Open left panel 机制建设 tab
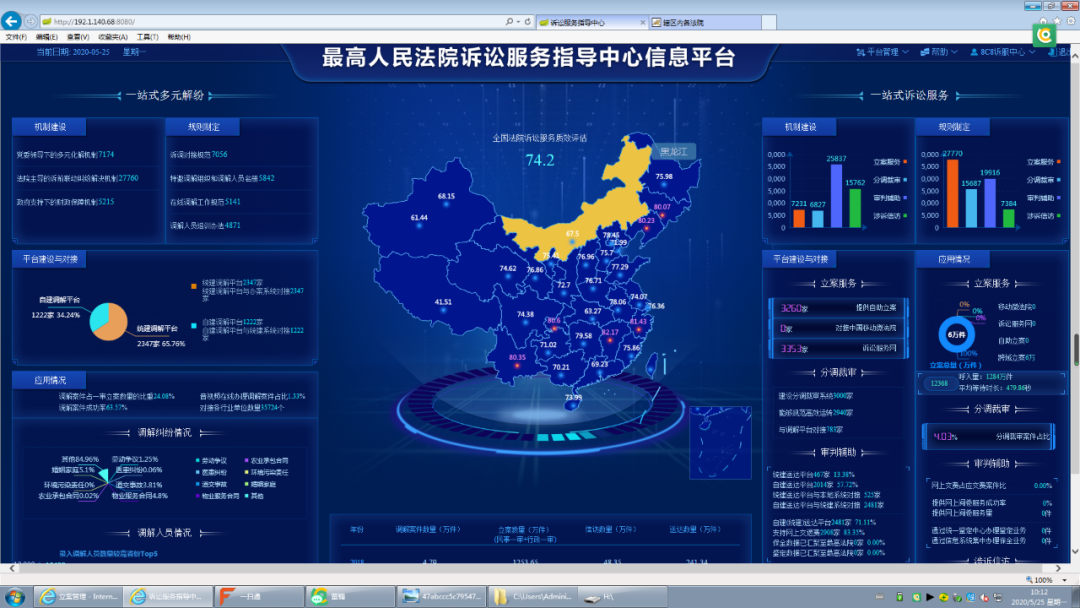 tap(50, 127)
